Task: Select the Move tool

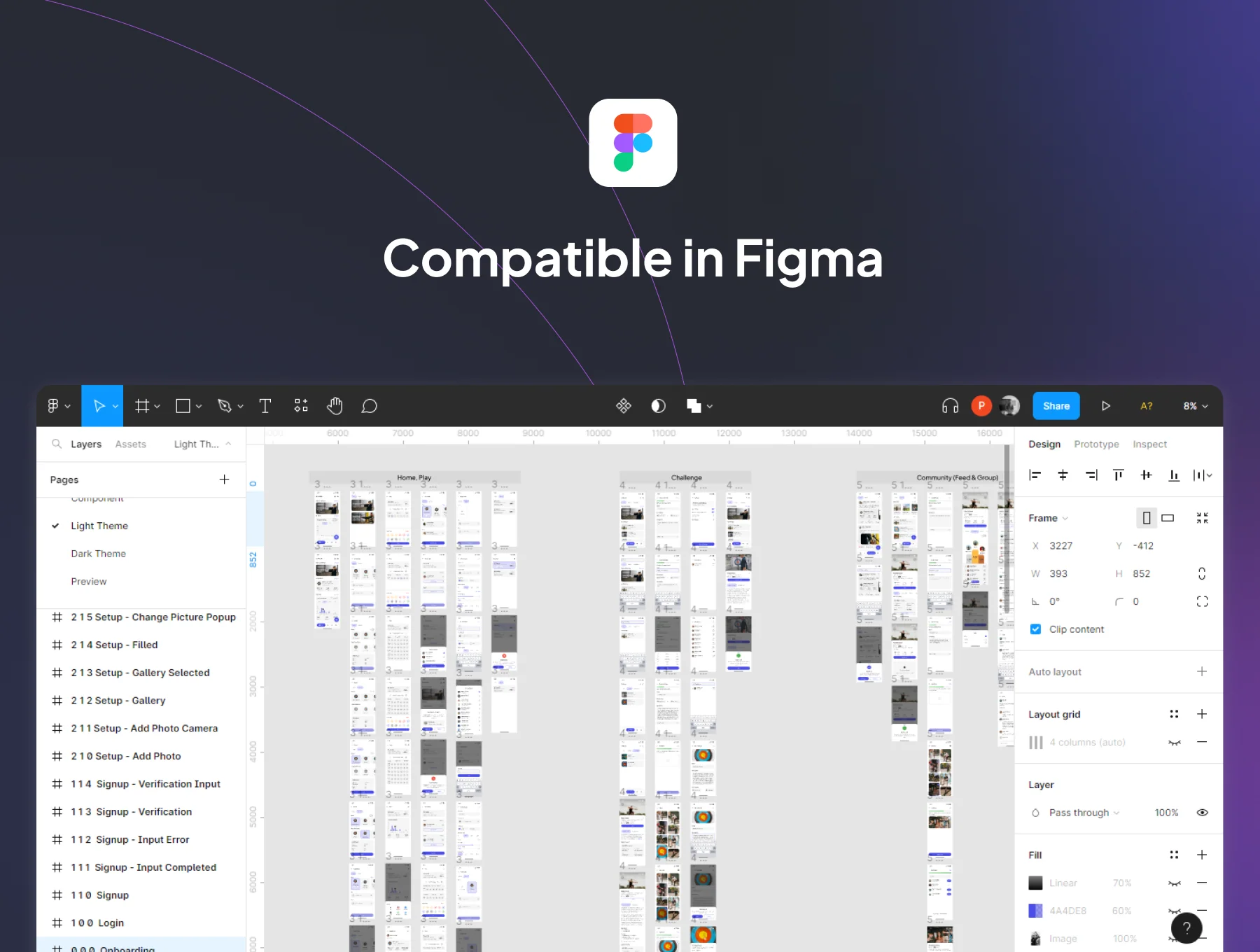Action: pos(99,406)
